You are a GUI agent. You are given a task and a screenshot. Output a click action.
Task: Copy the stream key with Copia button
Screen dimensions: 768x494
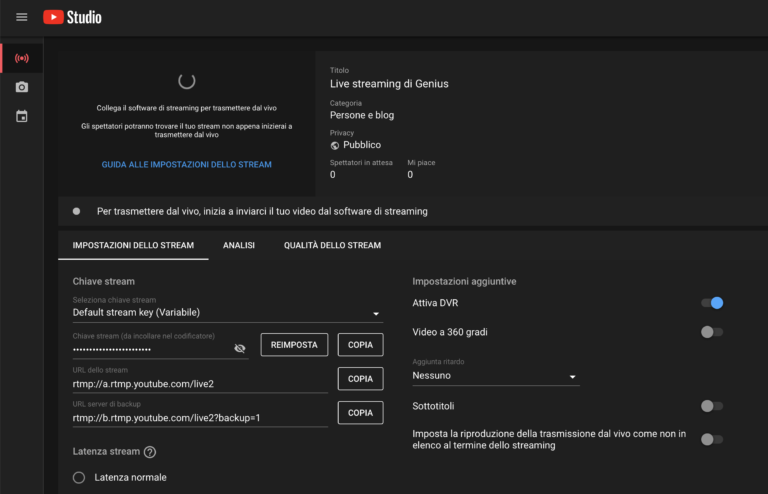pyautogui.click(x=360, y=345)
